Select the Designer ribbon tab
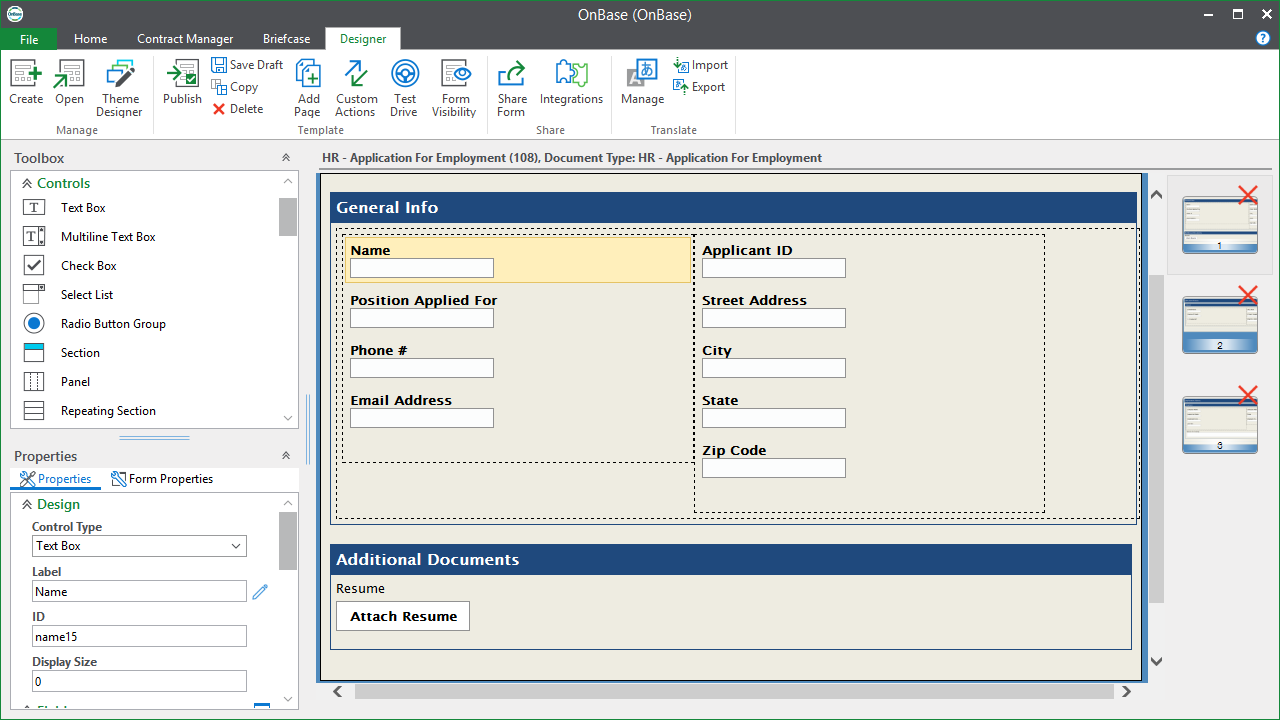This screenshot has width=1280, height=720. (363, 39)
